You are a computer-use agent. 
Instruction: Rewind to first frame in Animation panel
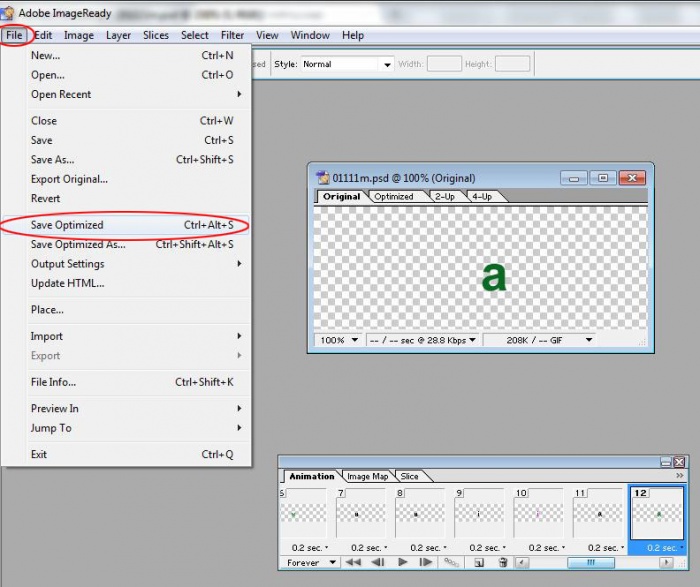pyautogui.click(x=353, y=563)
